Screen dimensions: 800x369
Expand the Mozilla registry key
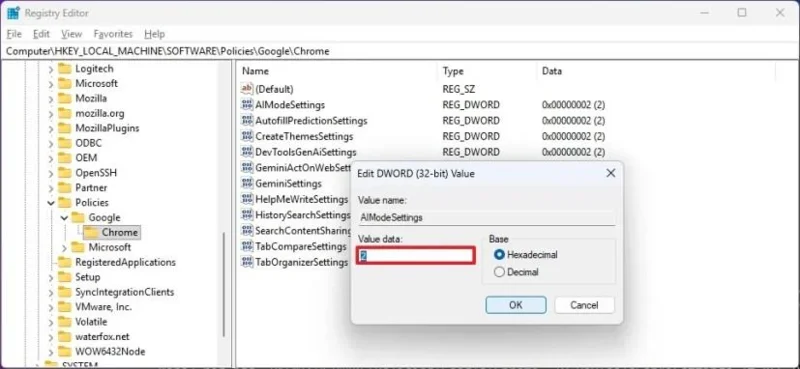pyautogui.click(x=51, y=98)
